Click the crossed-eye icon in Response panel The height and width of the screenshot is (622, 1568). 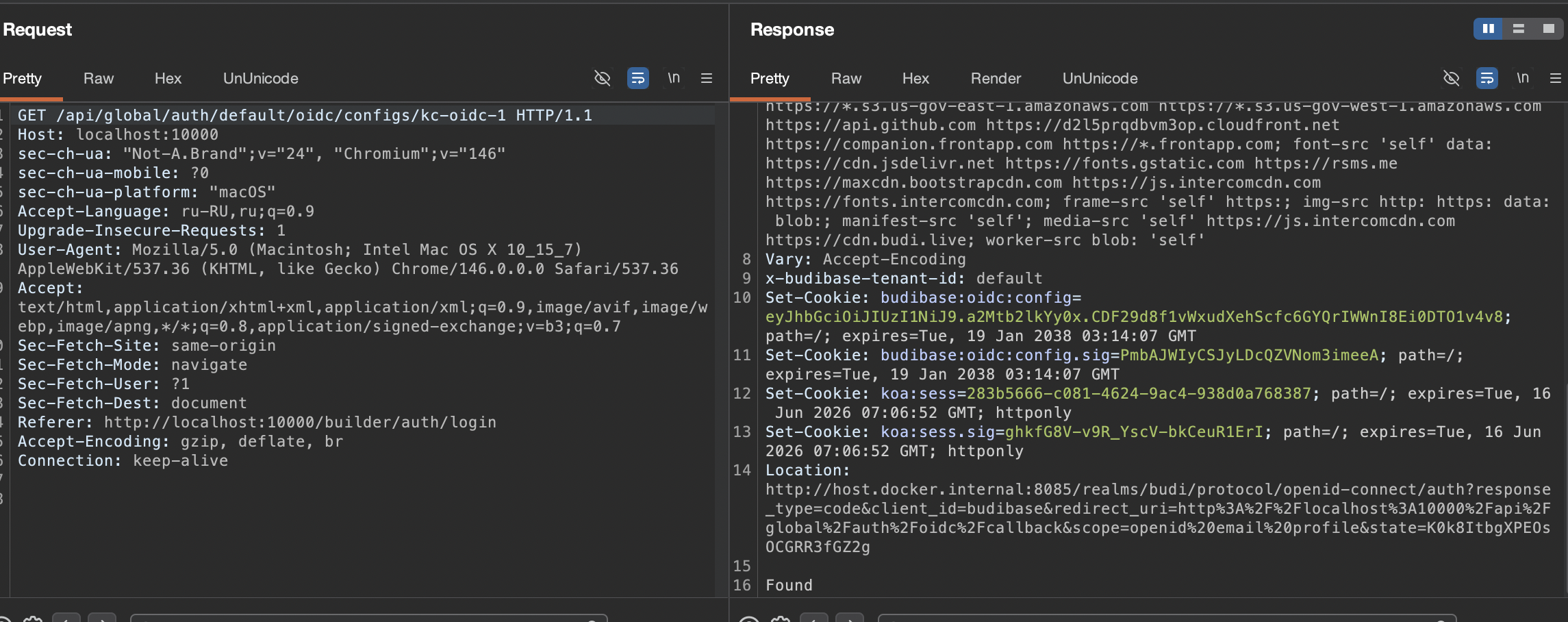tap(1451, 78)
